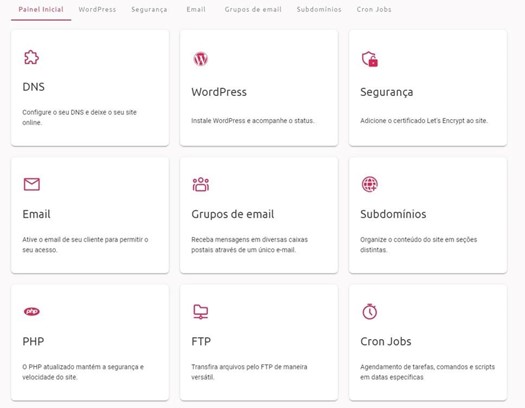This screenshot has height=408, width=525.
Task: Open the DNS card title
Action: point(33,87)
